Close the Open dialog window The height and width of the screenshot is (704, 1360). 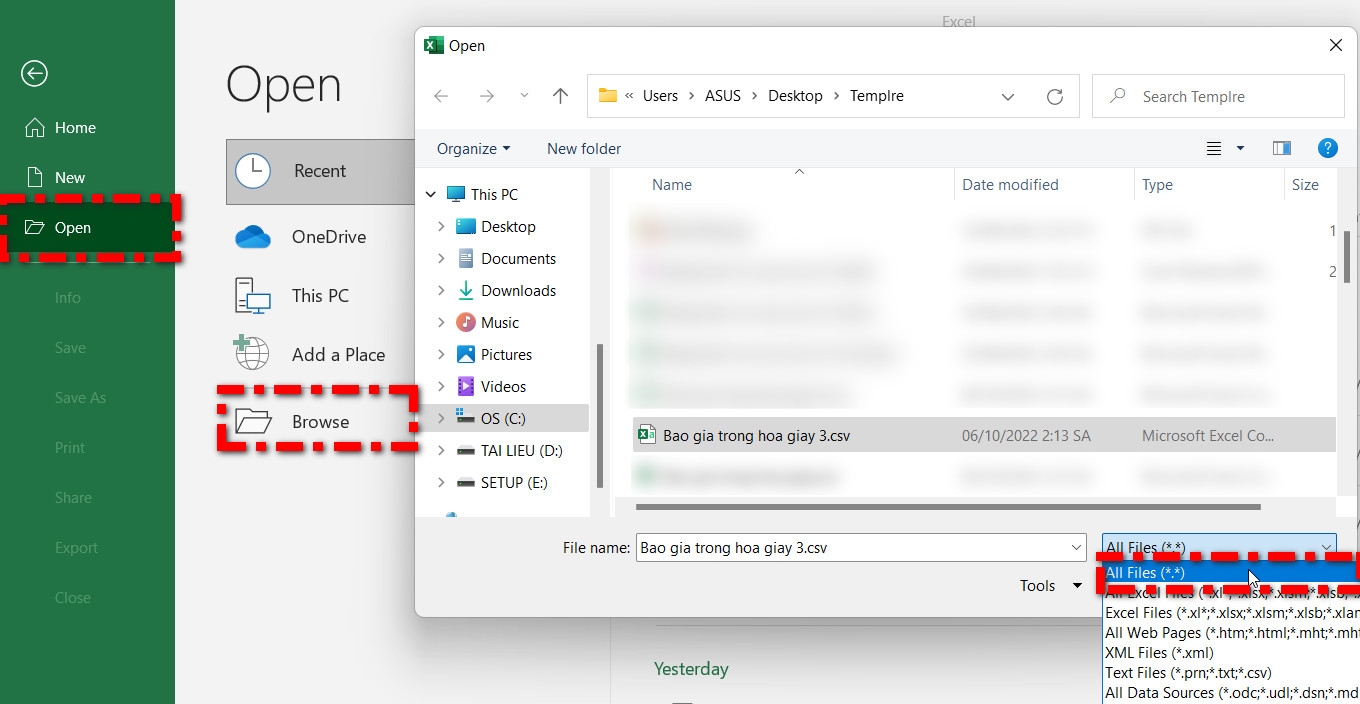[x=1335, y=46]
